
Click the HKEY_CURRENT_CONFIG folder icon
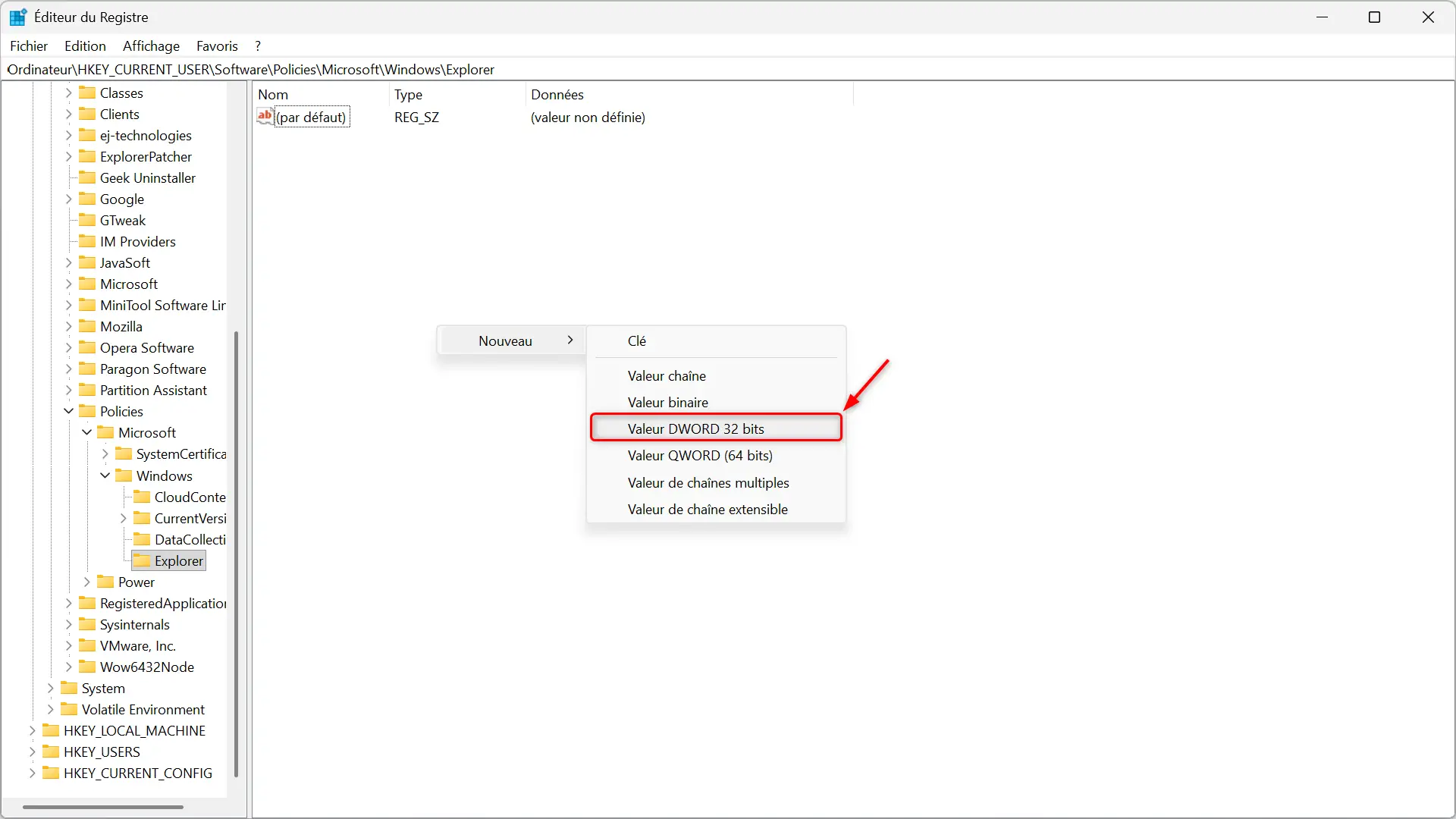click(51, 773)
